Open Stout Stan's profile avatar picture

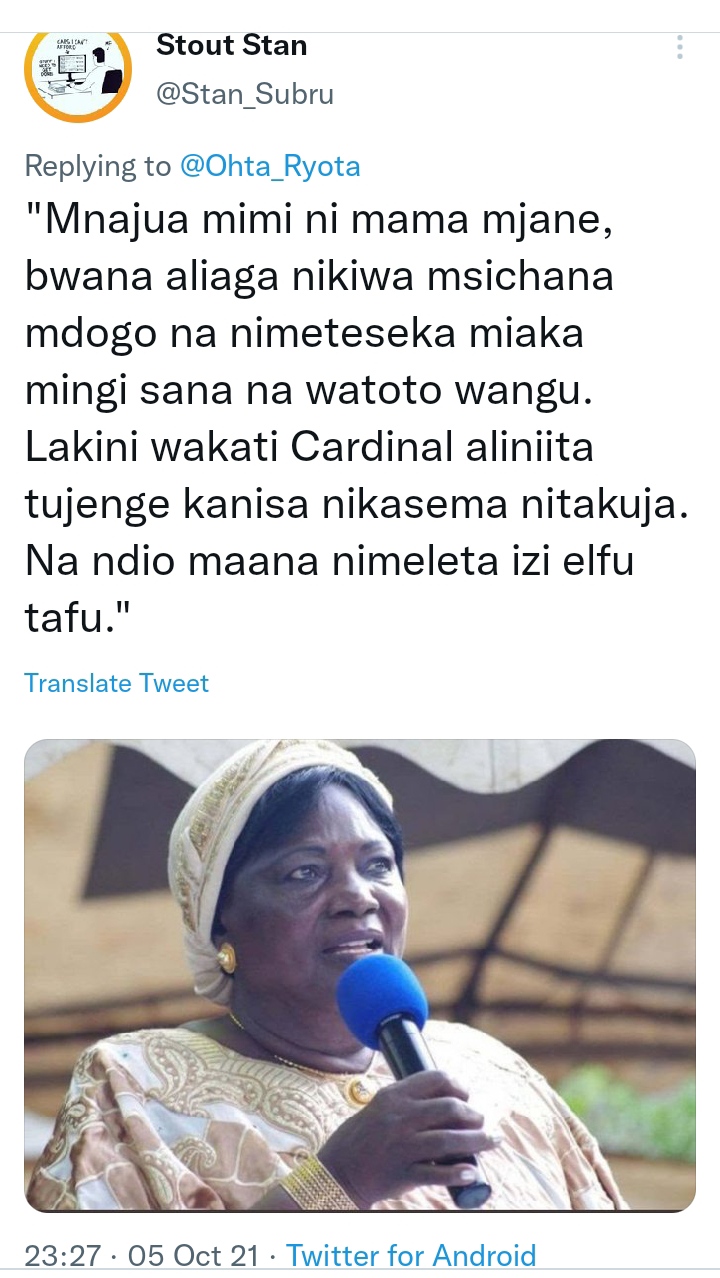pyautogui.click(x=78, y=70)
